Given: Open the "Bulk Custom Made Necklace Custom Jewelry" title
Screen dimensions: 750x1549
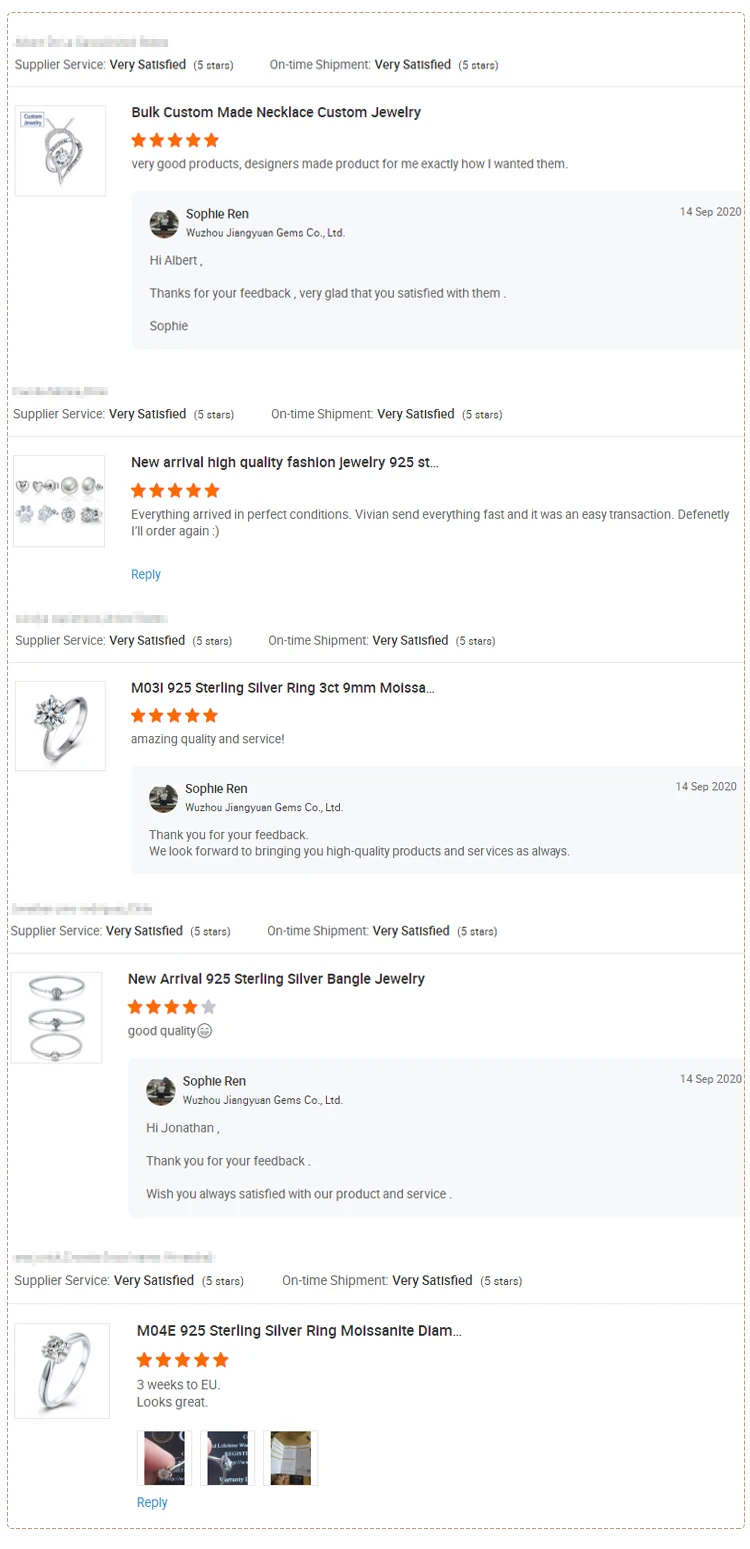Looking at the screenshot, I should click(x=276, y=112).
